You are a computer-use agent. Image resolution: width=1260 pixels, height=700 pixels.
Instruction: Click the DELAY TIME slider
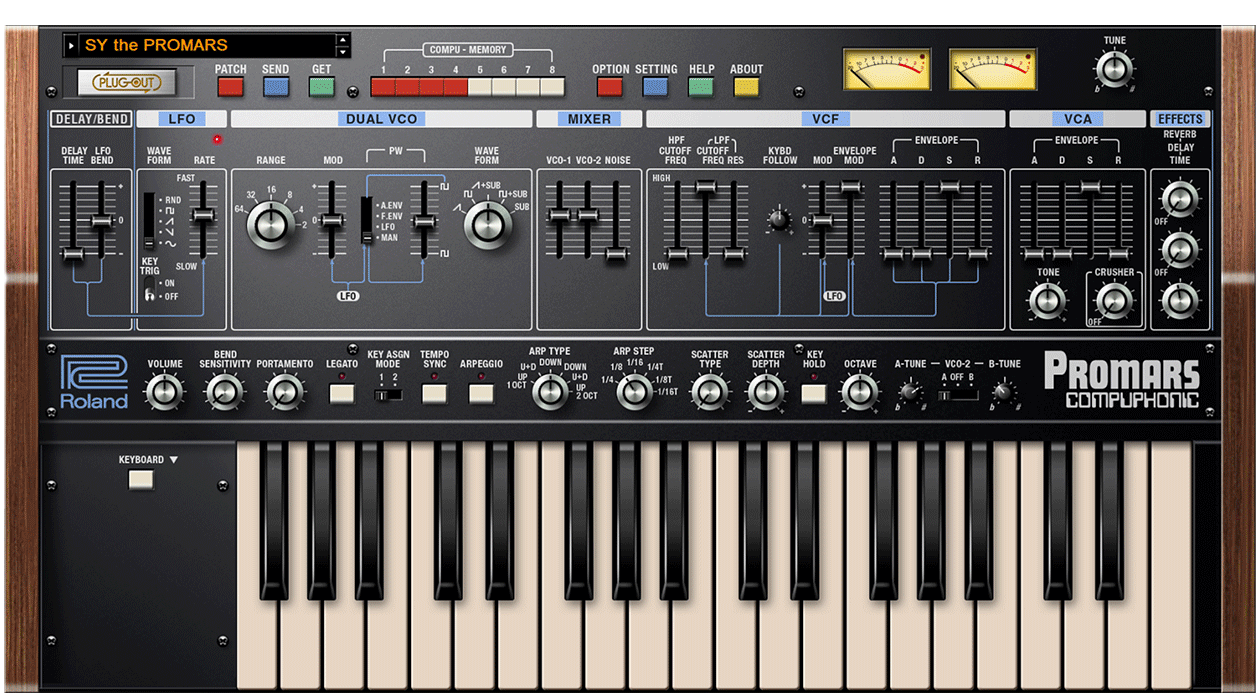coord(72,256)
